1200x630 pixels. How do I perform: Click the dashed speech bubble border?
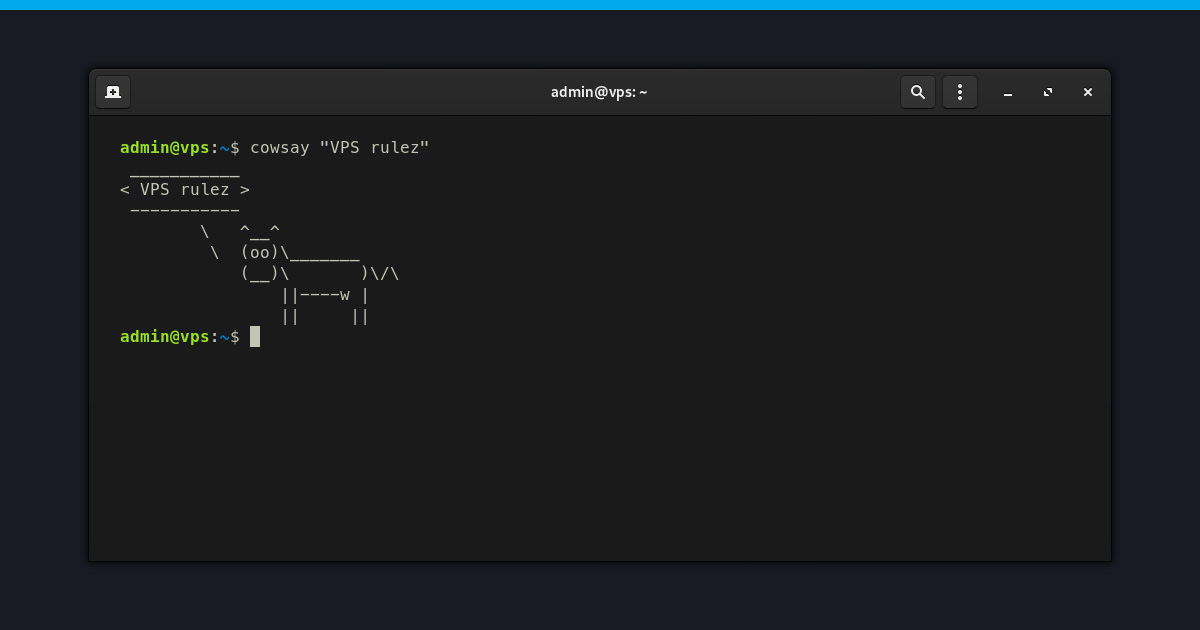coord(185,210)
